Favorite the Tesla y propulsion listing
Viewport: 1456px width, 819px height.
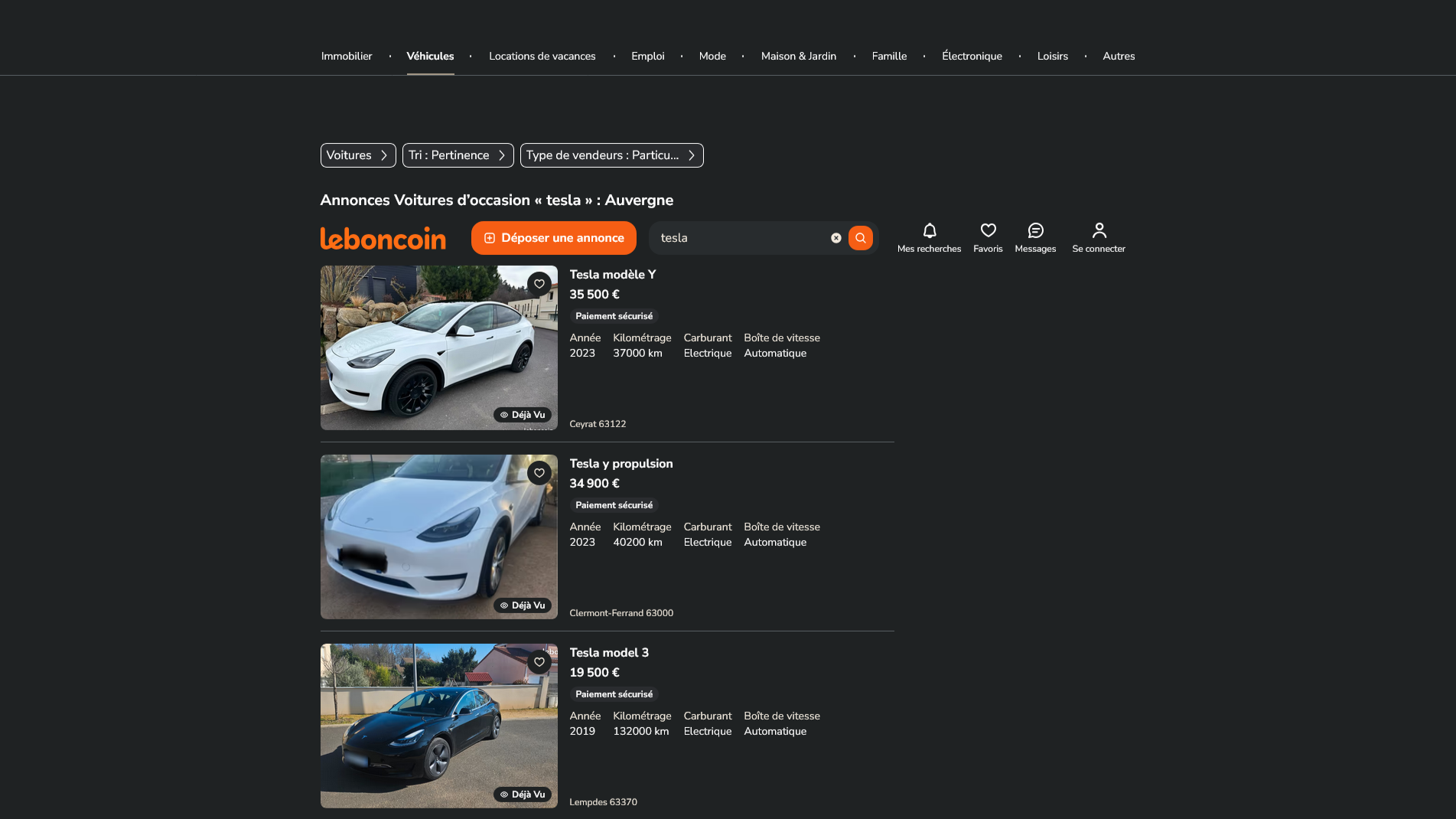[x=539, y=473]
